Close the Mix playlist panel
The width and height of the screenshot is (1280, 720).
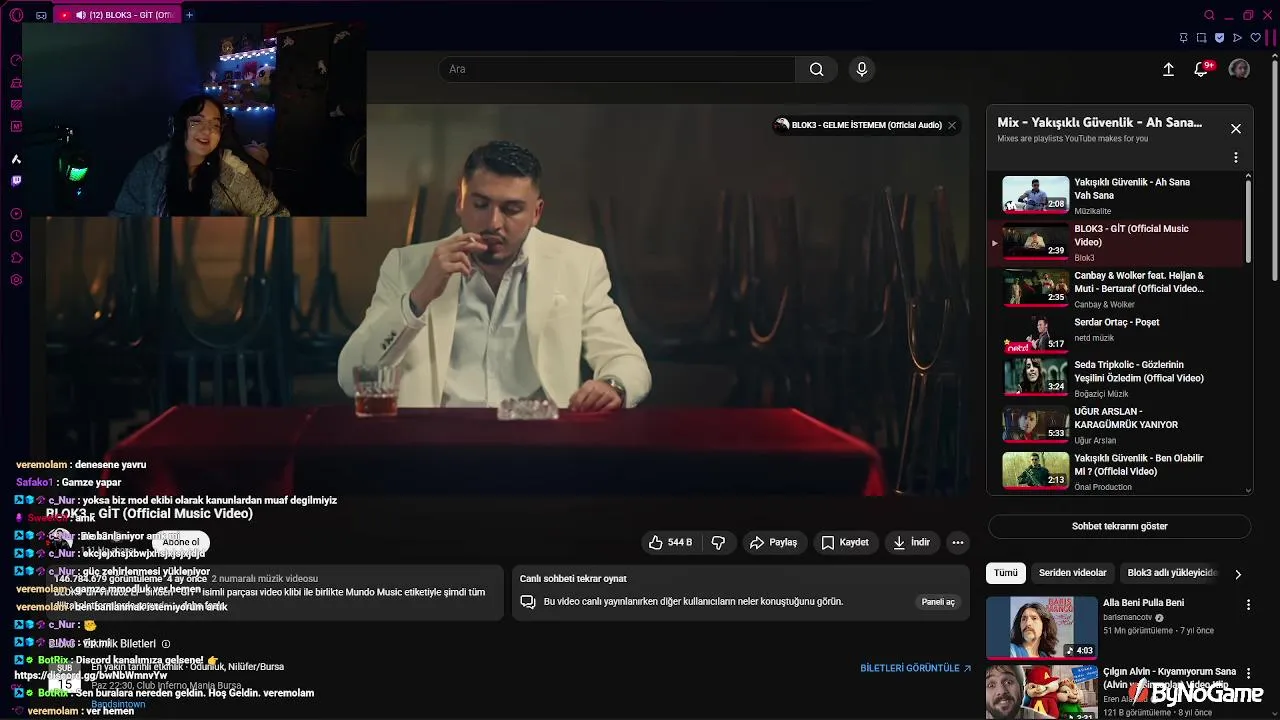tap(1236, 129)
